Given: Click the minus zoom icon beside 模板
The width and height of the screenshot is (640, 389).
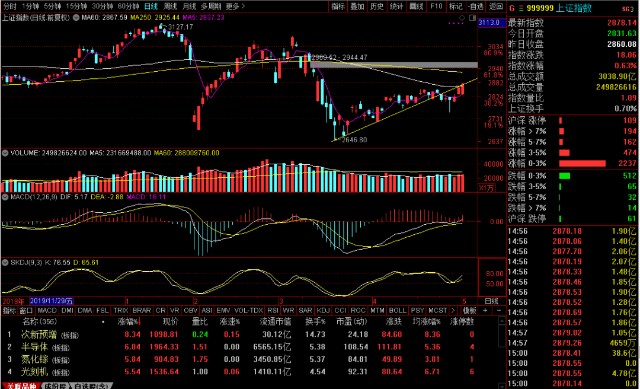Looking at the screenshot, I should [499, 311].
